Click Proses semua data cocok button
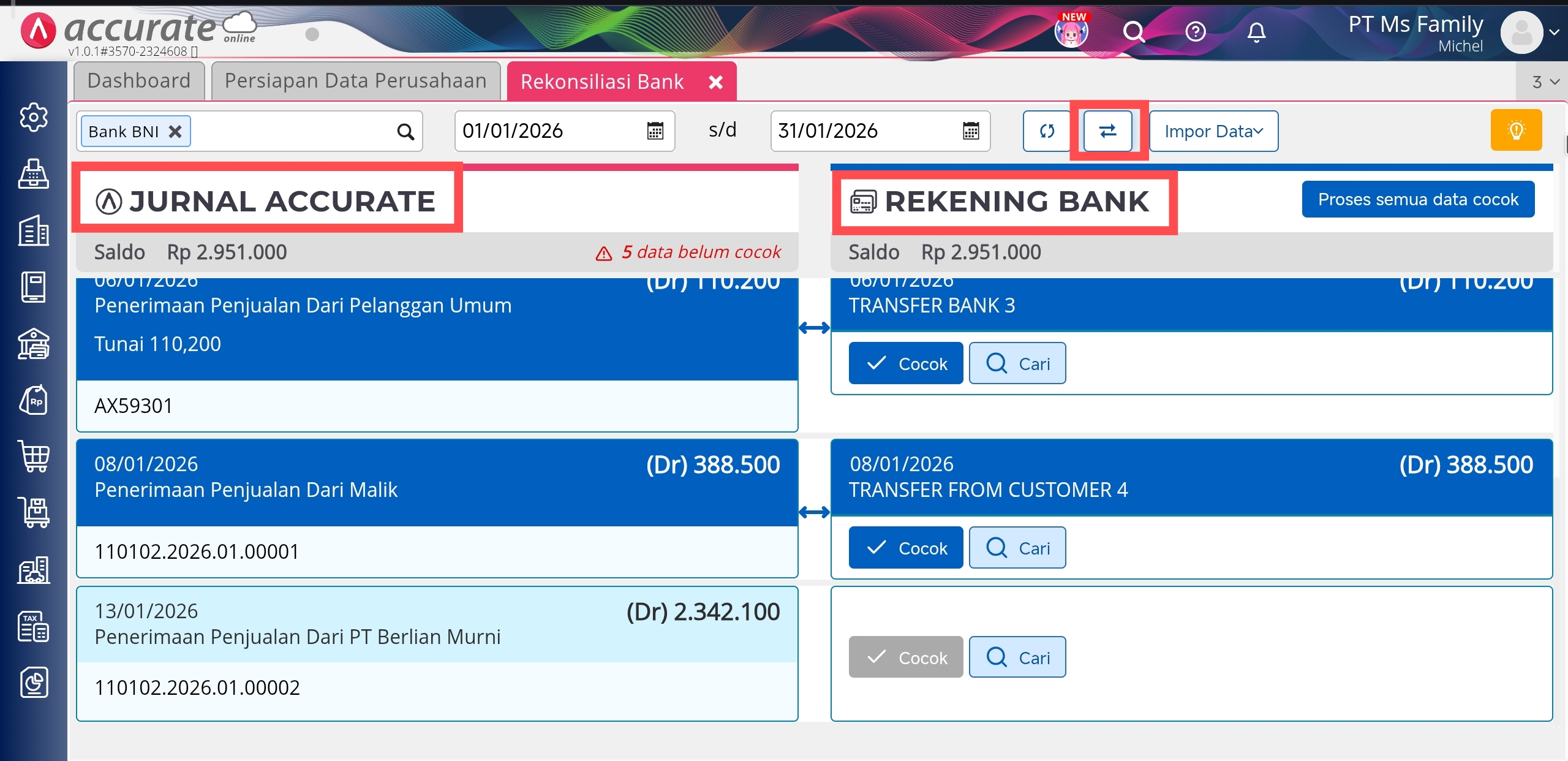The width and height of the screenshot is (1568, 761). (1417, 199)
